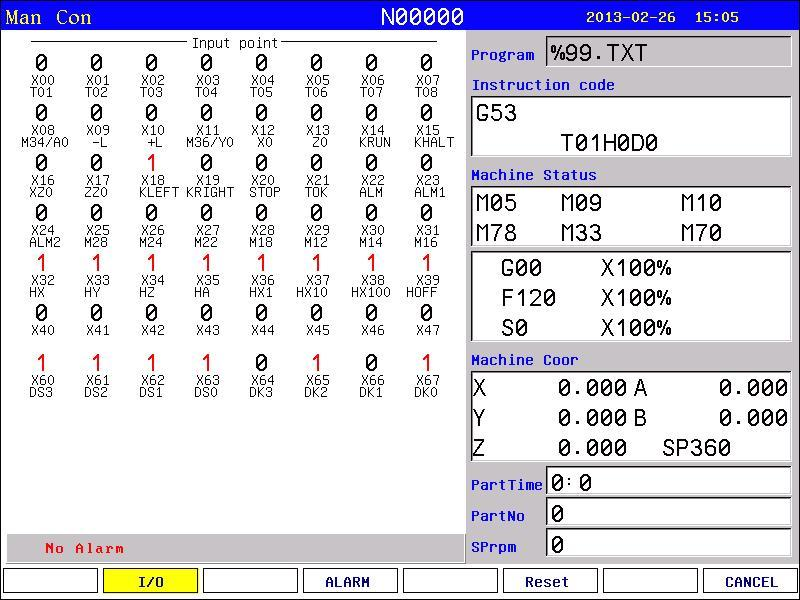Click the SPrpm value field
This screenshot has height=600, width=800.
pos(668,543)
